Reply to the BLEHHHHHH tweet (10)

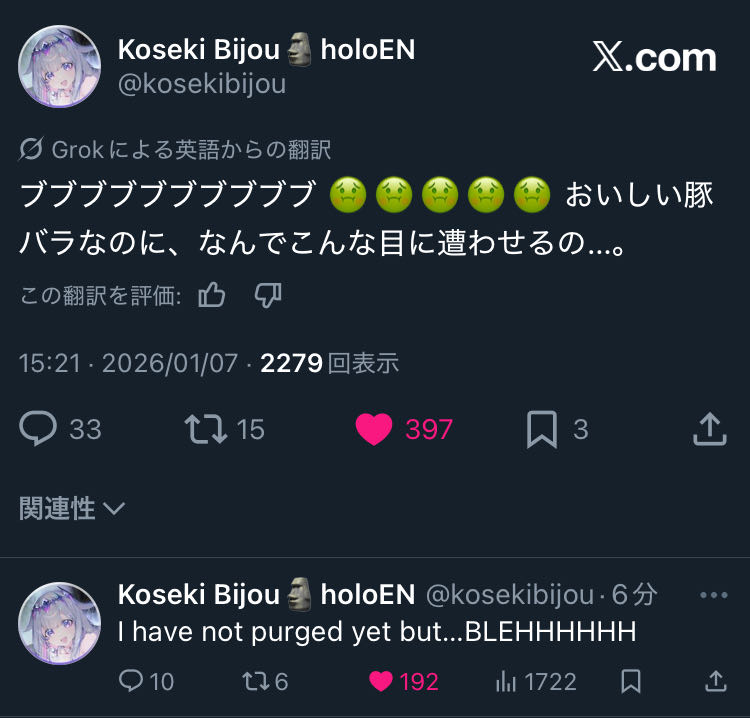click(146, 681)
